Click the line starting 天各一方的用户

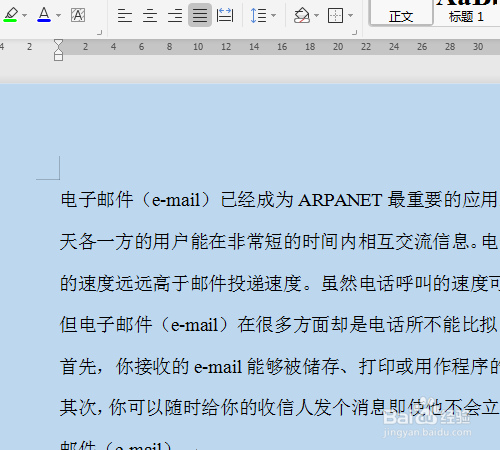279,242
